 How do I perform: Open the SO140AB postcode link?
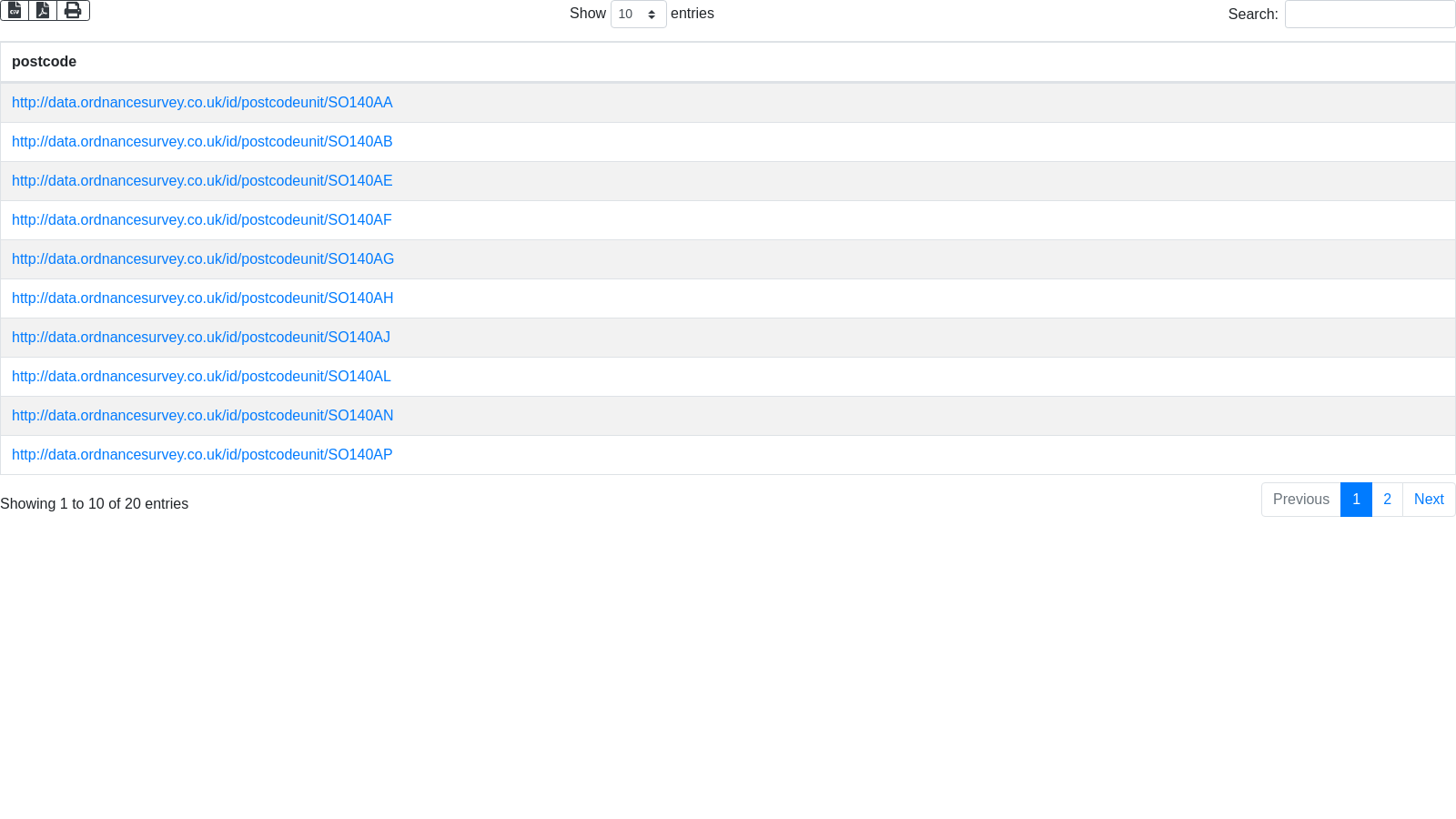point(202,142)
